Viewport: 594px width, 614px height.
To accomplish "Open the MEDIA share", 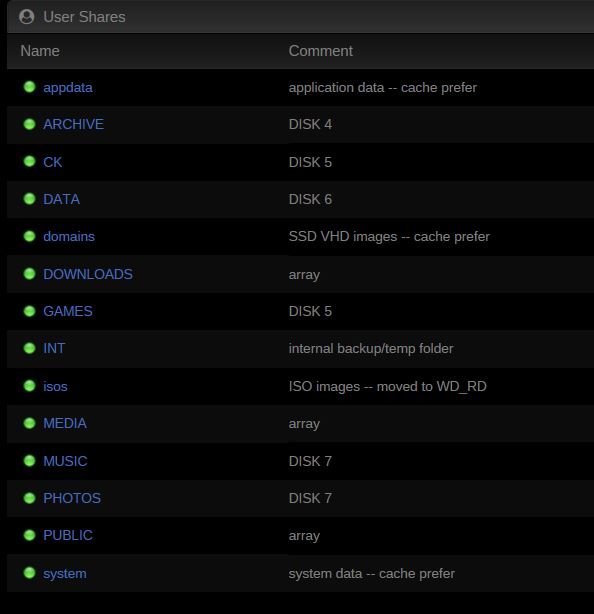I will pyautogui.click(x=65, y=423).
